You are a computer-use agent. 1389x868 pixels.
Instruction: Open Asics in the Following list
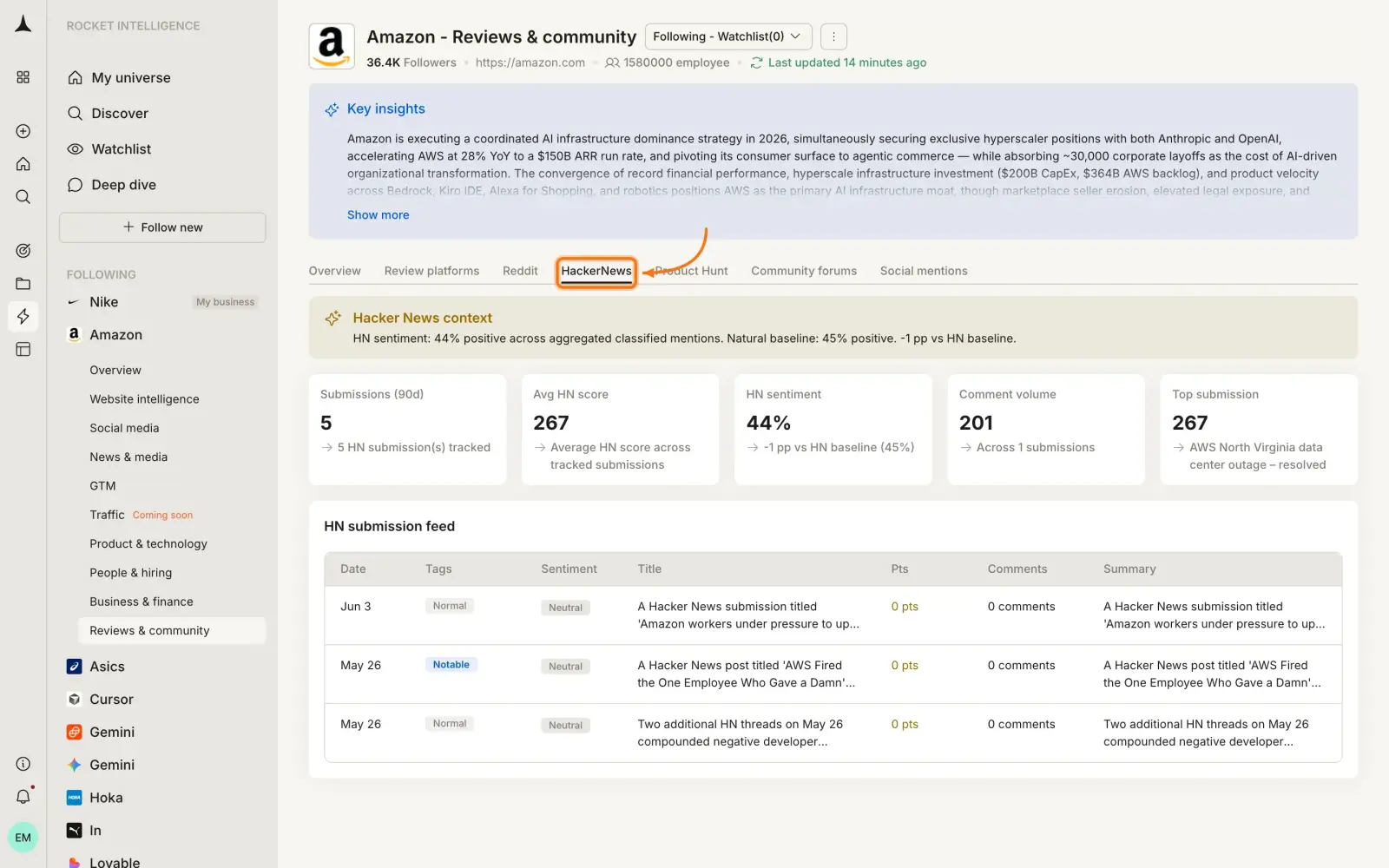[x=96, y=667]
